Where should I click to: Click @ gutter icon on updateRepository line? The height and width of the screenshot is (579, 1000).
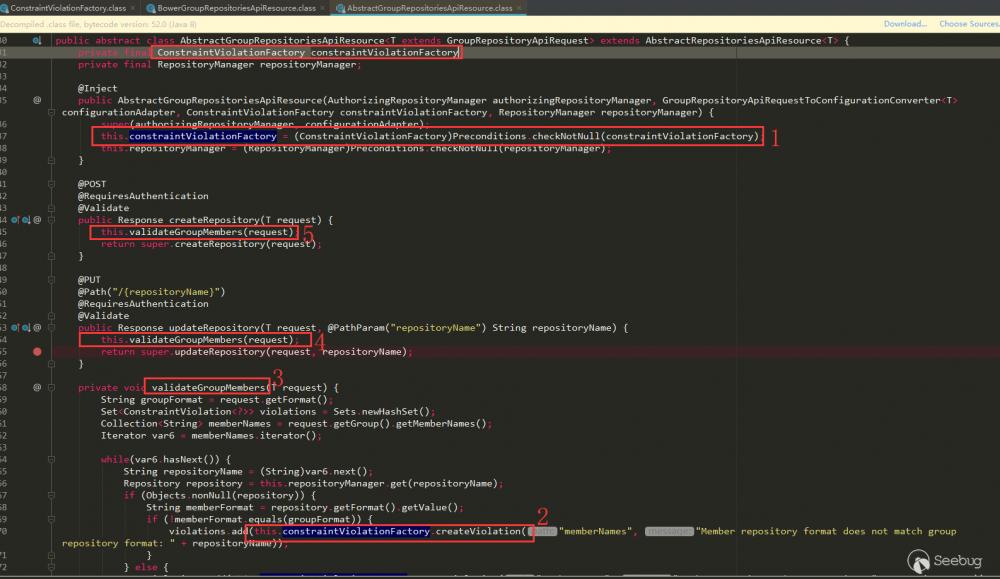coord(37,328)
